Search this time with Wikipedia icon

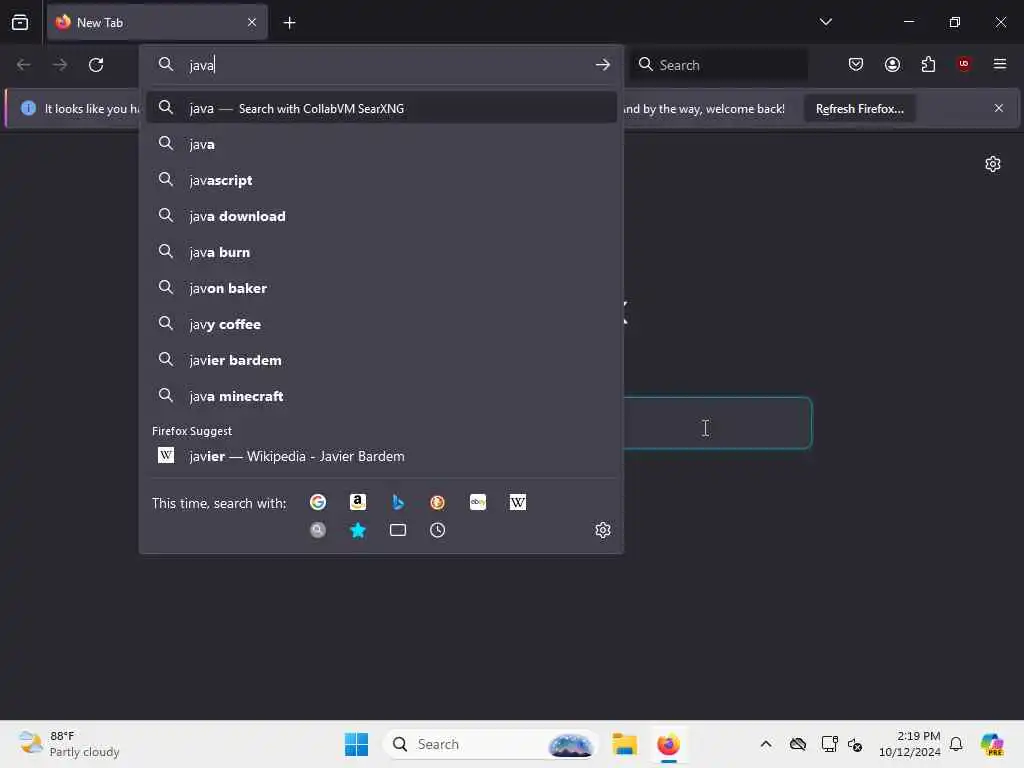[518, 502]
